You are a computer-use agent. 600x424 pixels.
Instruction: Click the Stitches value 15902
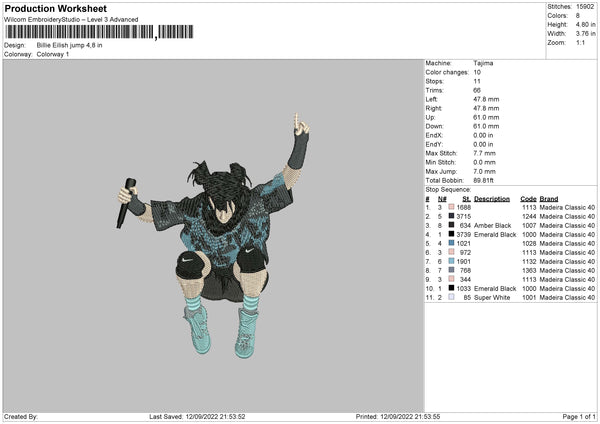pyautogui.click(x=585, y=7)
